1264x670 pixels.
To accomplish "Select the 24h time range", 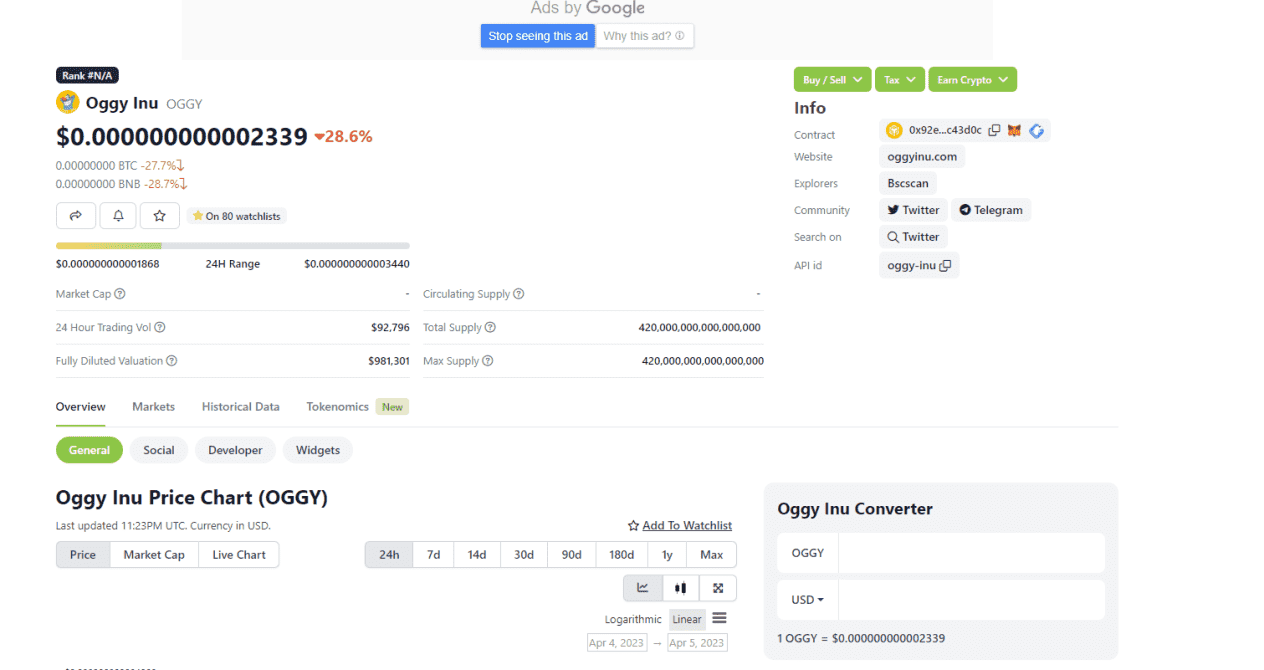I will (389, 555).
